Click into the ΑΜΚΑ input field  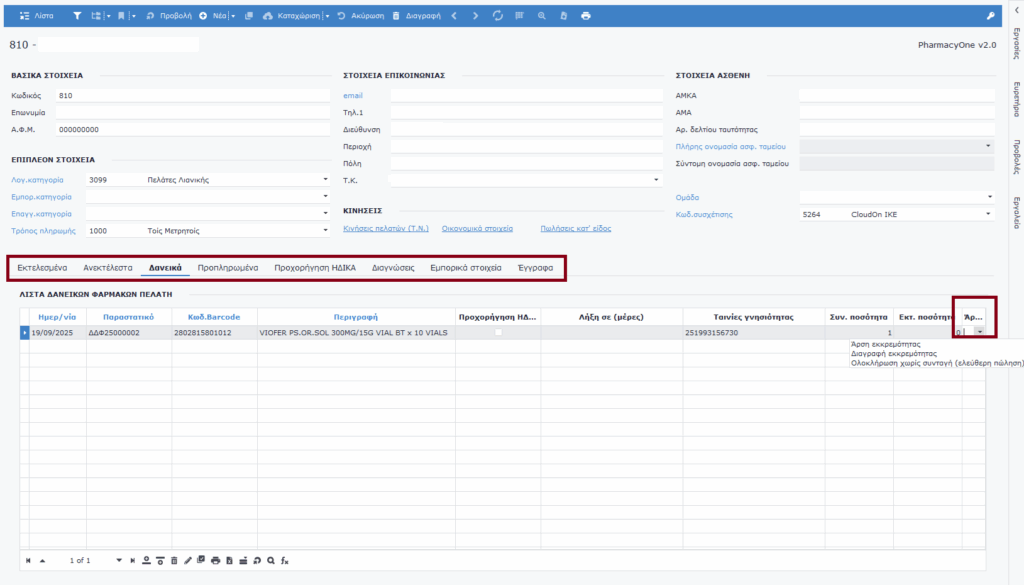[896, 96]
